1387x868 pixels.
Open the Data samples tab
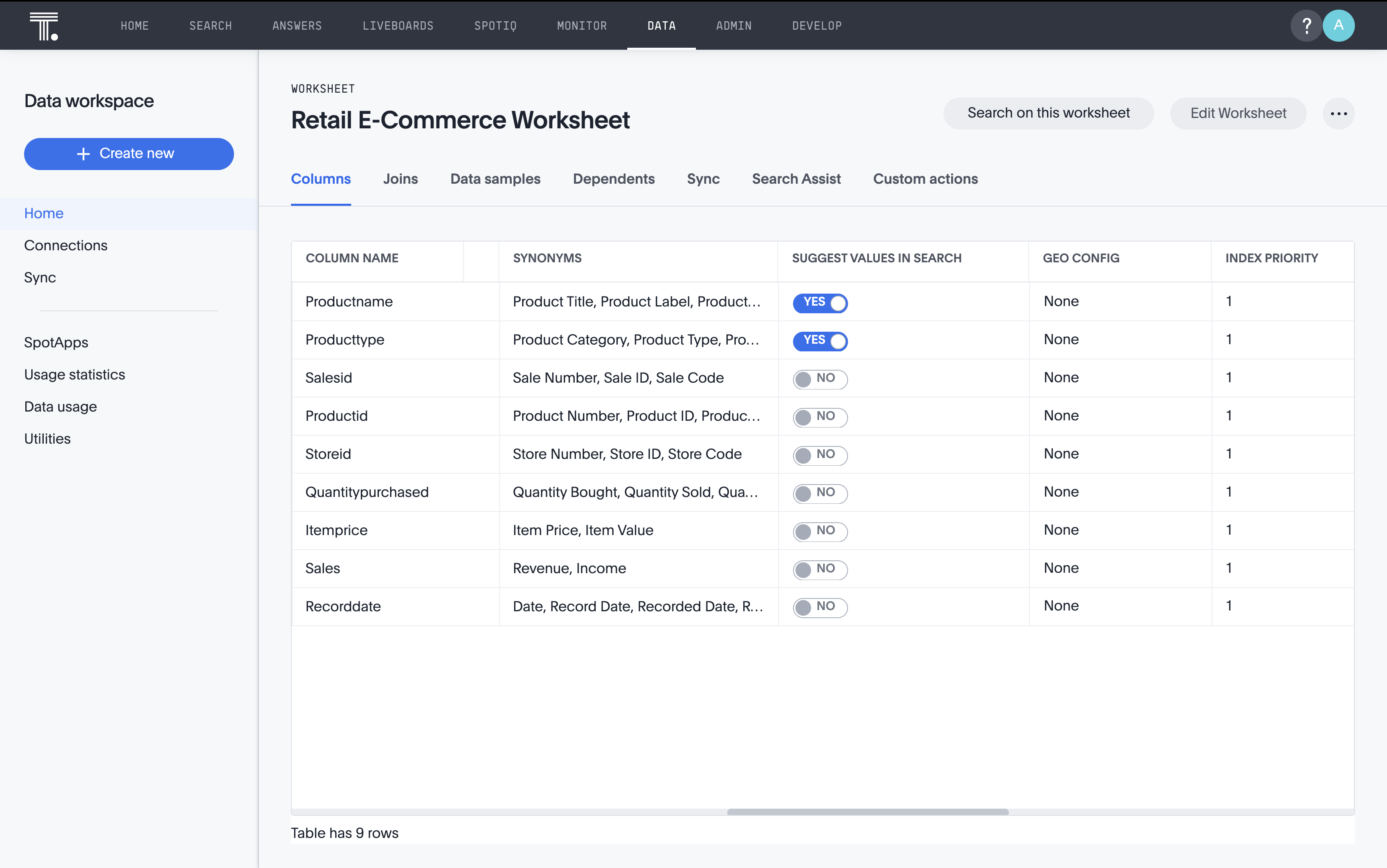click(x=495, y=178)
